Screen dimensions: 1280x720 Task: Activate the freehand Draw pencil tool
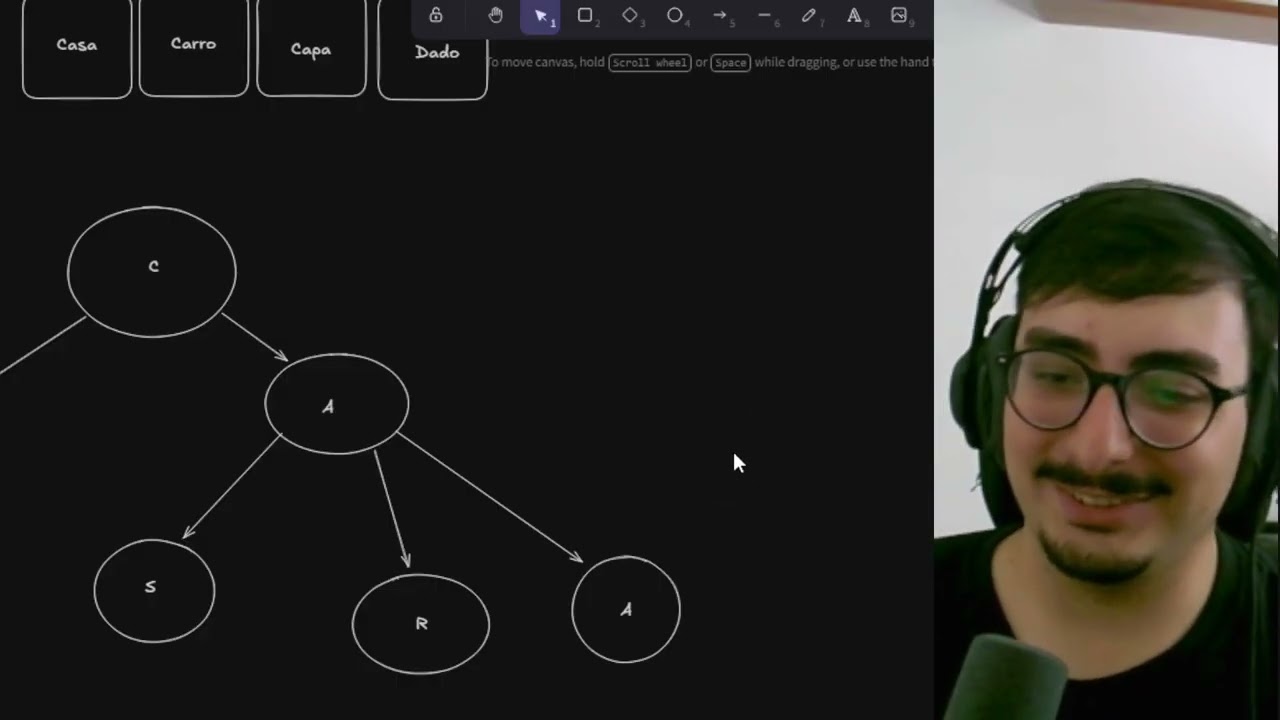809,15
